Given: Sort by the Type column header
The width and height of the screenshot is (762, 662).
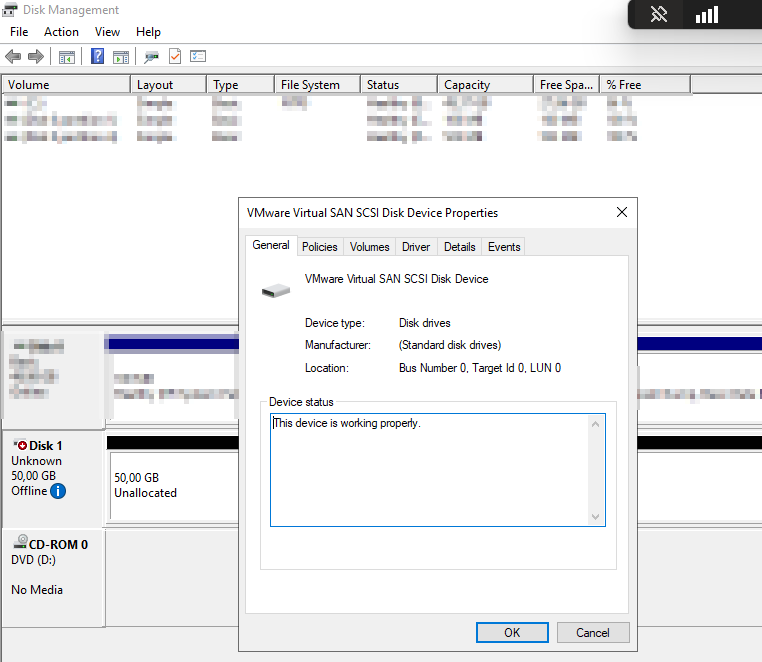Looking at the screenshot, I should [241, 85].
